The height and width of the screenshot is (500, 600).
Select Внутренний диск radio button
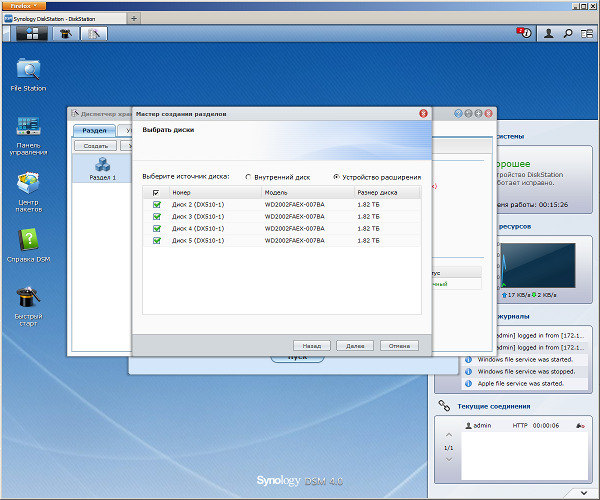248,177
